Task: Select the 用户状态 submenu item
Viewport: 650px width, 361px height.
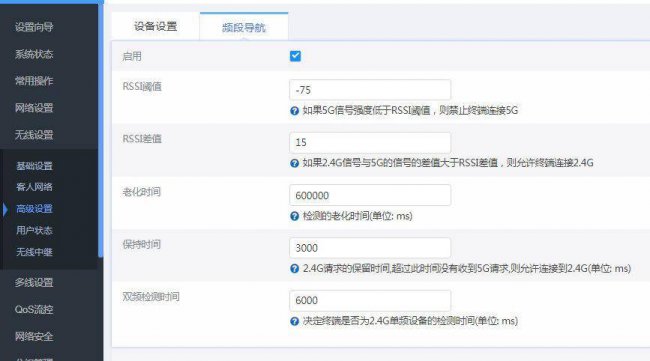Action: click(34, 230)
